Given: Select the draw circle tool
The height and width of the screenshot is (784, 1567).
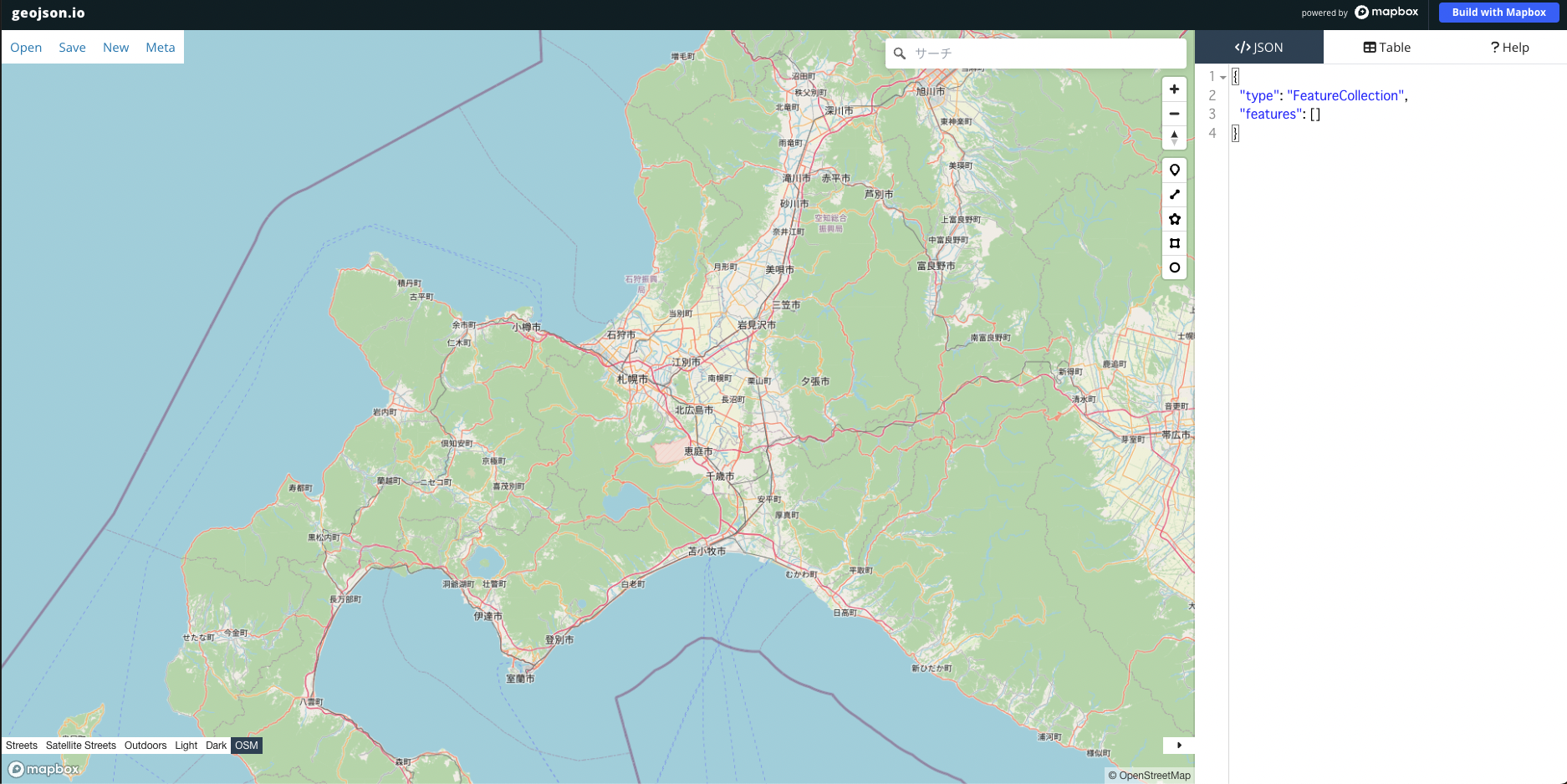Looking at the screenshot, I should coord(1174,267).
